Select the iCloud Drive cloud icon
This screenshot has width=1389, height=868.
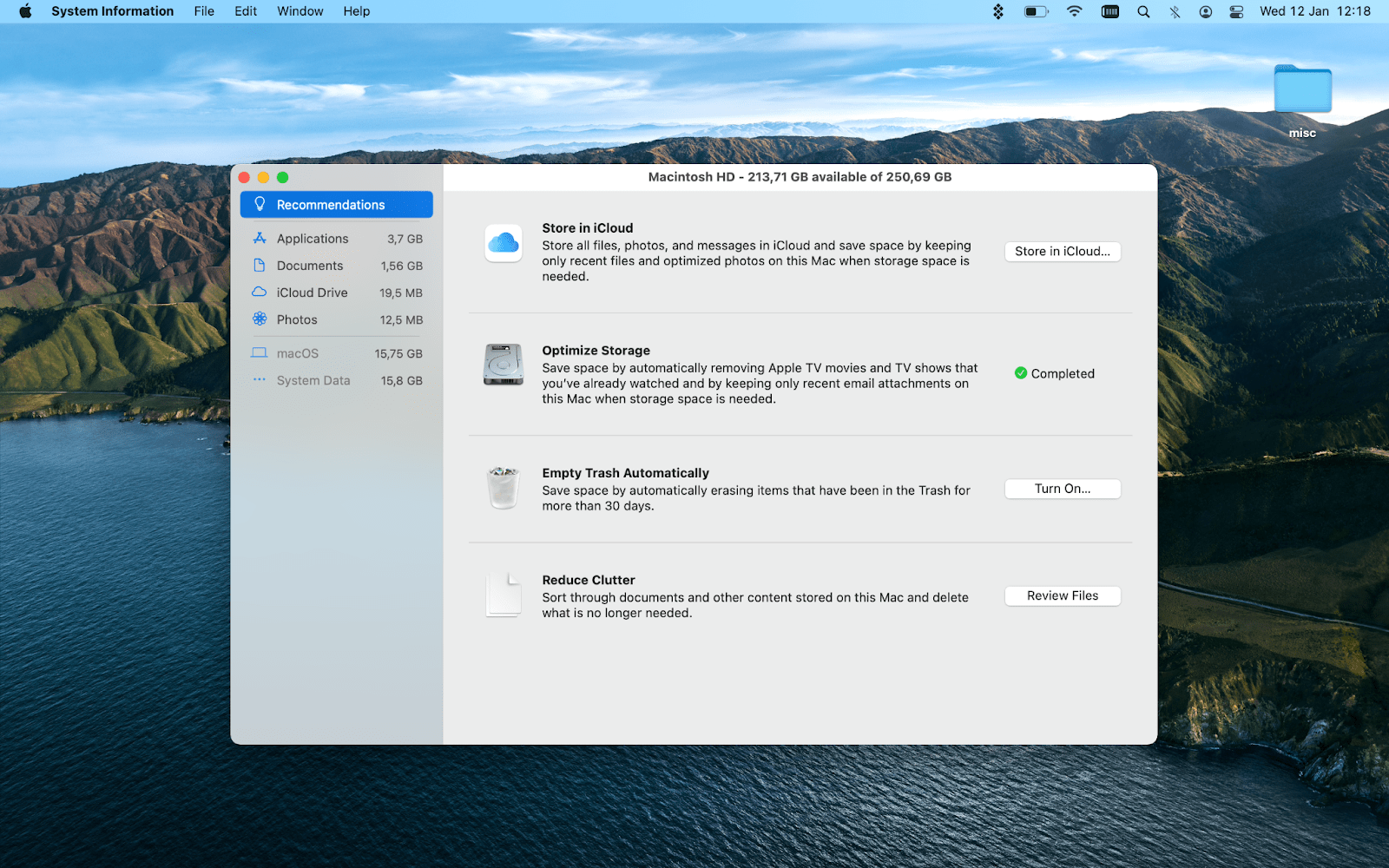[x=259, y=293]
